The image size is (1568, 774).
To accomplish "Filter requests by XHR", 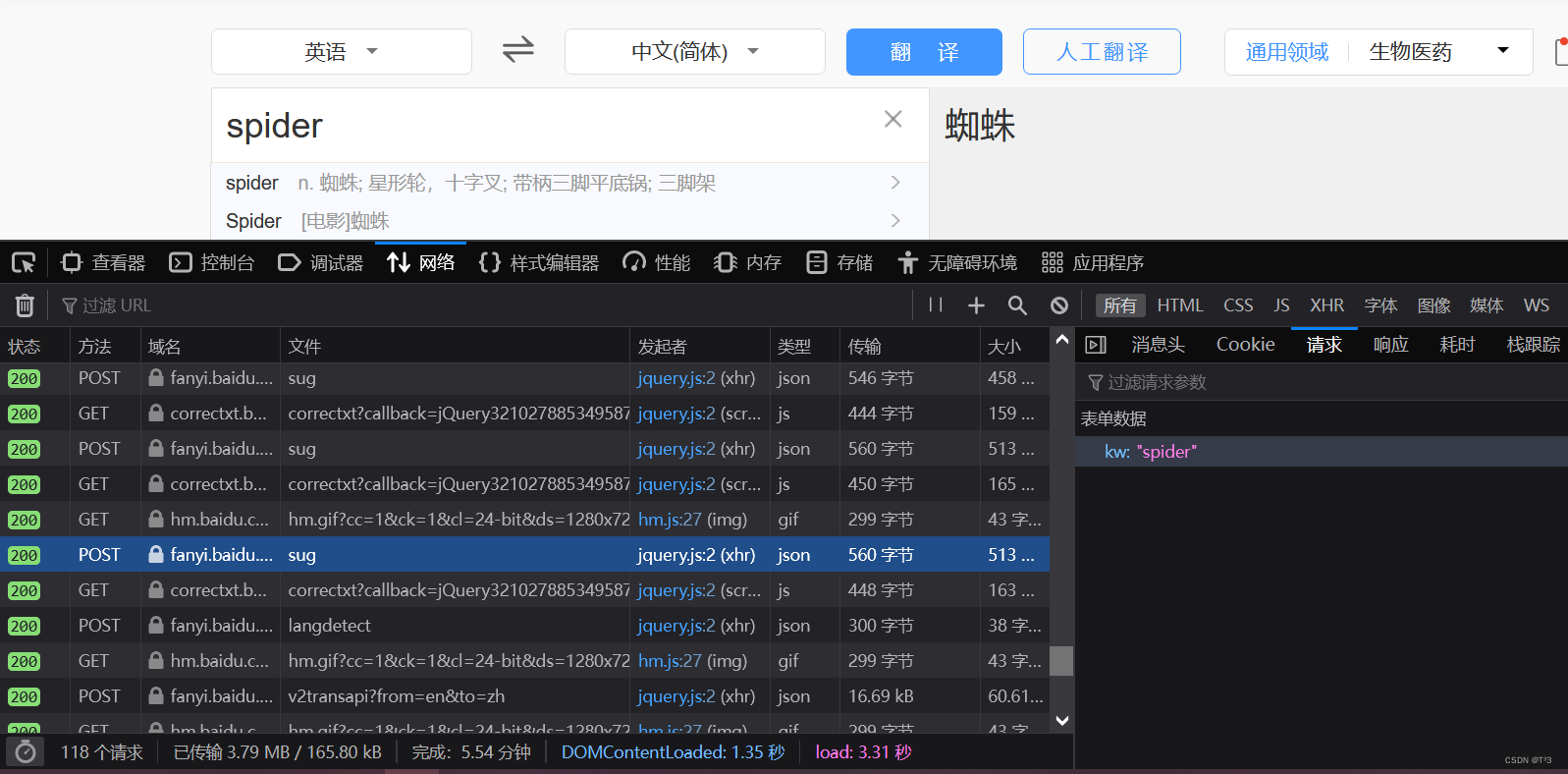I will point(1326,305).
